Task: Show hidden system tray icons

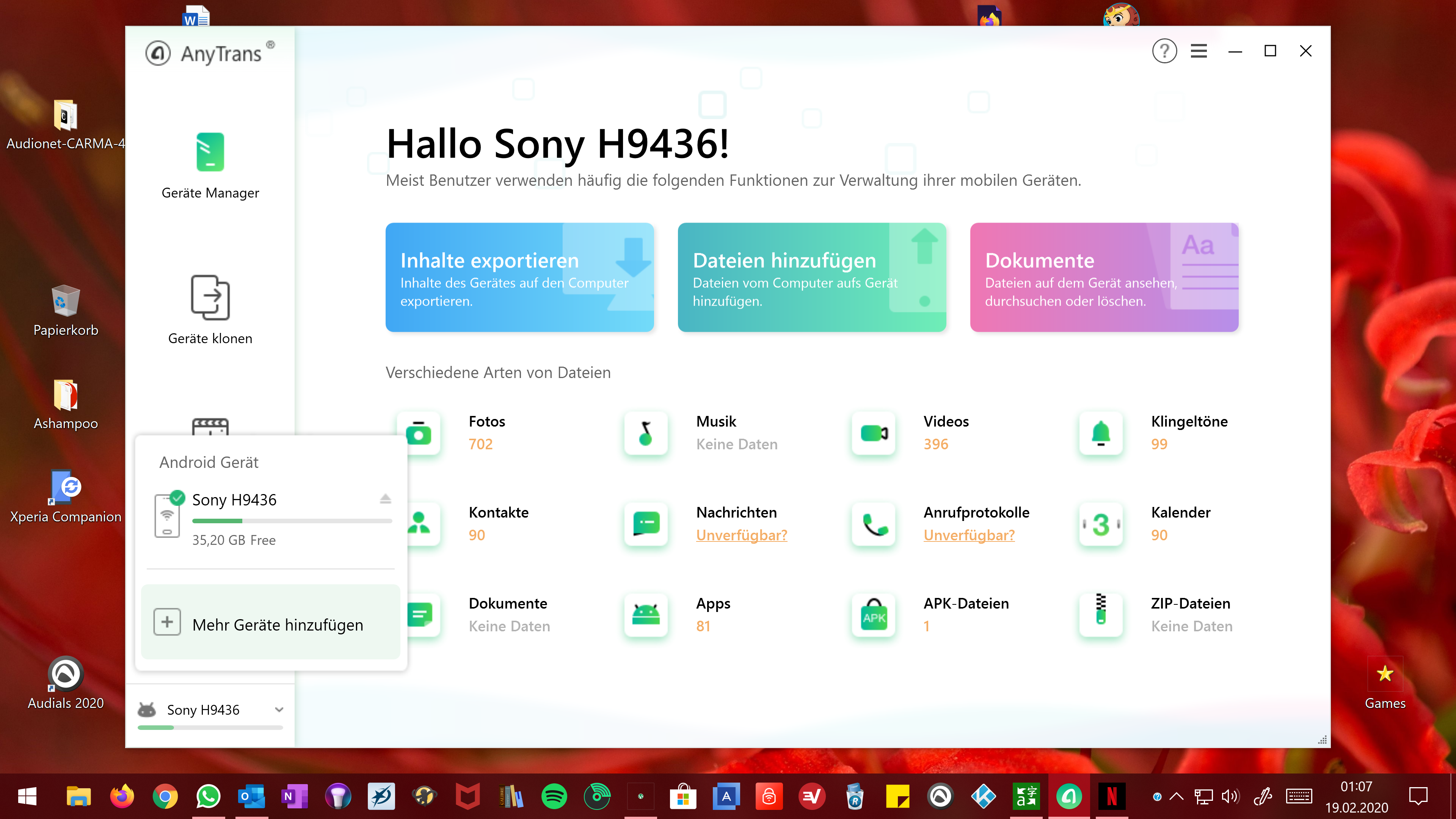Action: coord(1176,797)
